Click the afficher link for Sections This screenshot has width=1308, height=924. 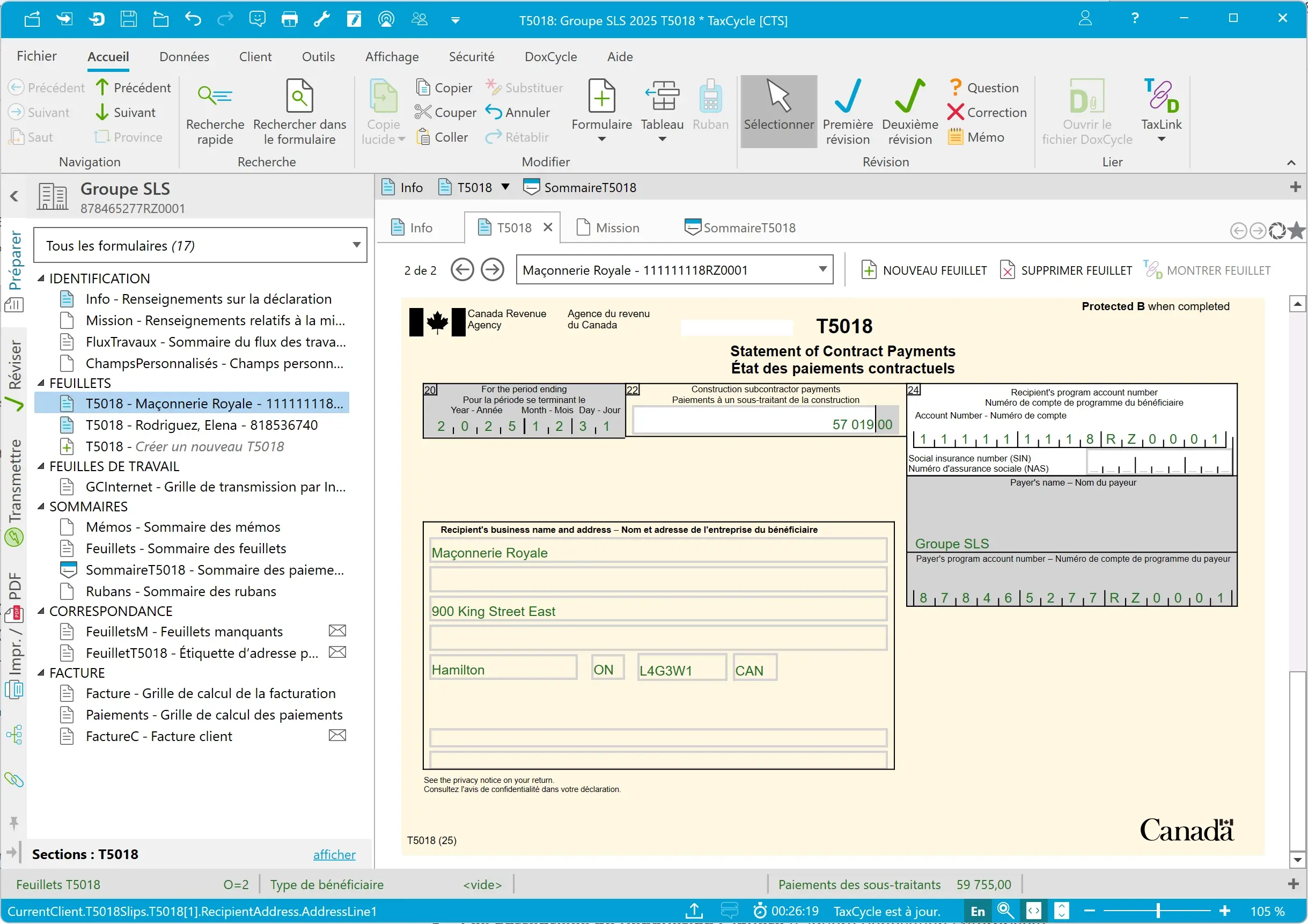click(x=334, y=854)
